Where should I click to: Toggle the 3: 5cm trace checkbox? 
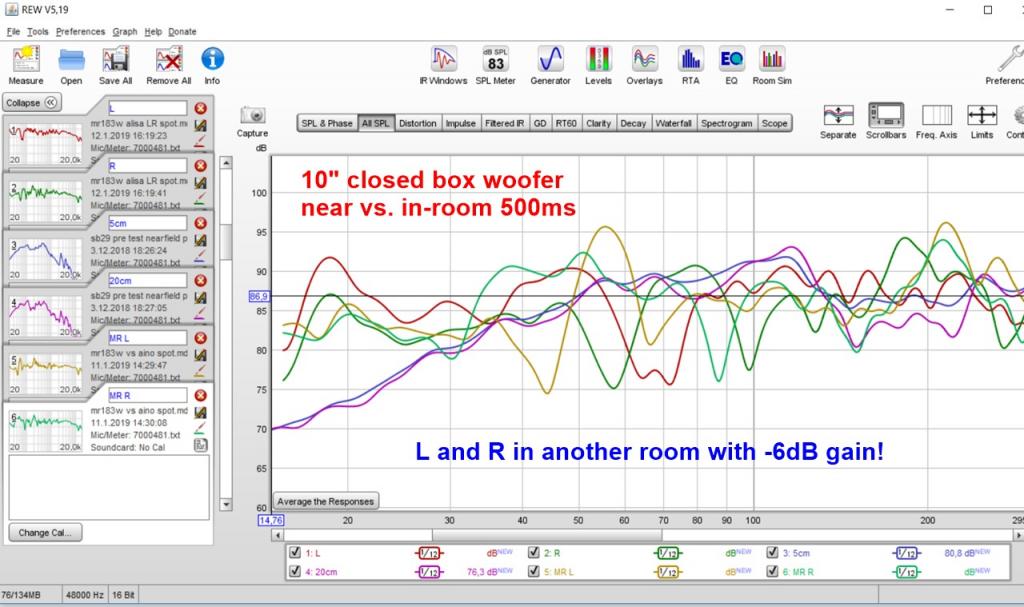click(773, 553)
